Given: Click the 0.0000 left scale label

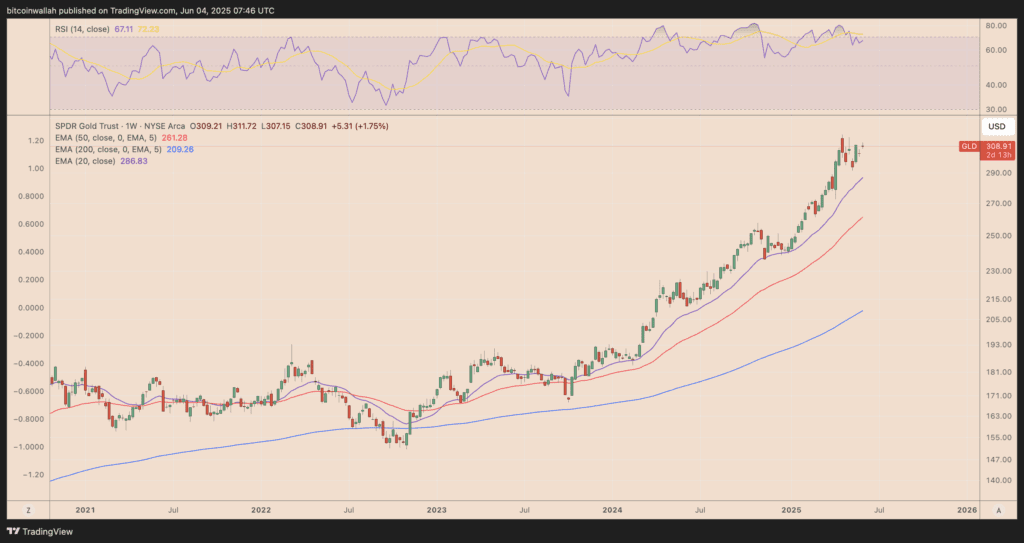Looking at the screenshot, I should click(31, 308).
